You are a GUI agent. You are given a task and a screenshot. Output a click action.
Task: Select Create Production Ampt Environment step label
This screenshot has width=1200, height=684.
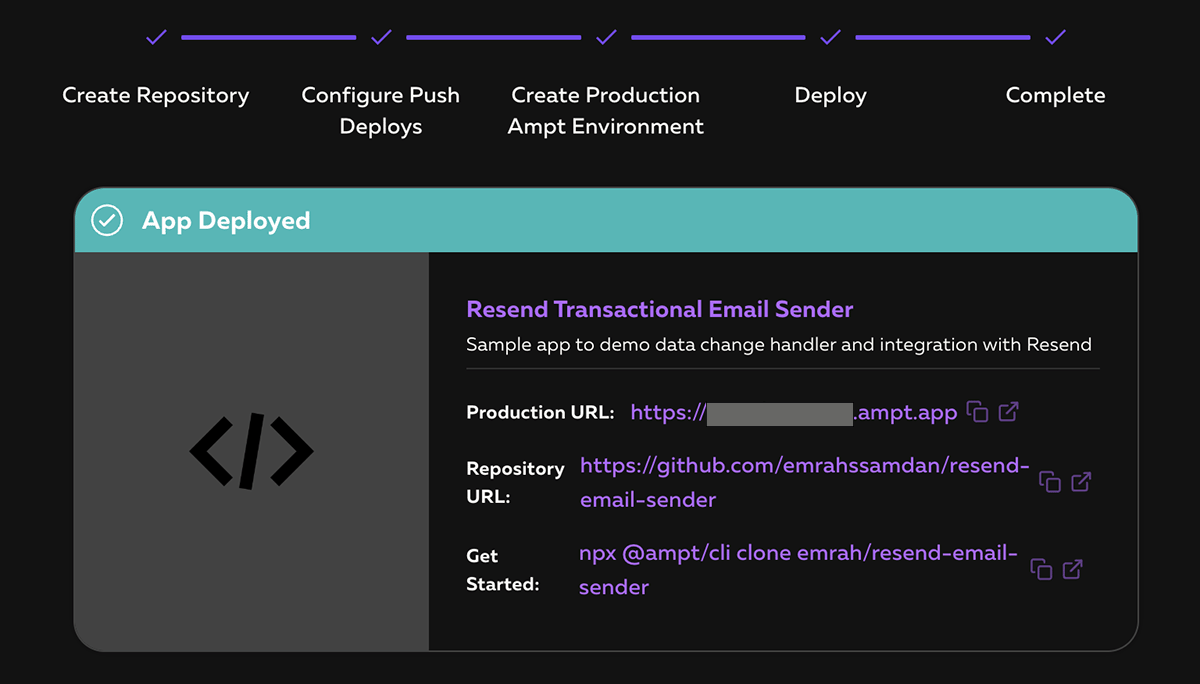pos(606,111)
